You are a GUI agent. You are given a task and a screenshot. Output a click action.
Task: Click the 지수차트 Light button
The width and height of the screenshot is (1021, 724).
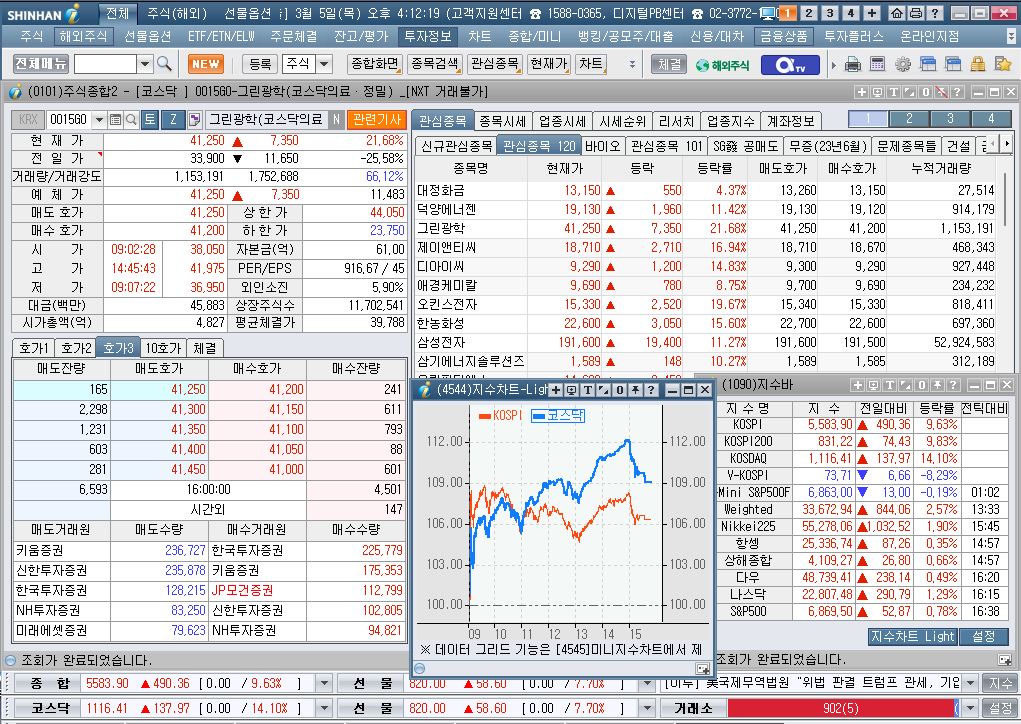912,636
